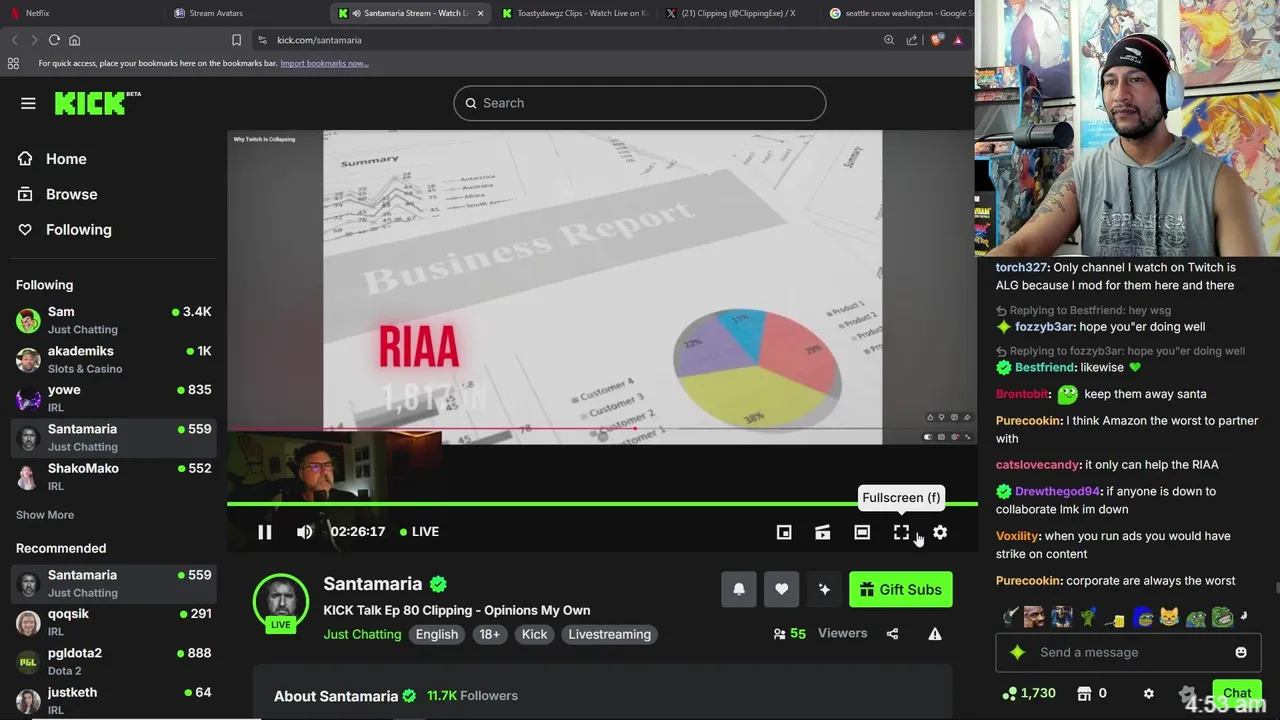Screen dimensions: 1280x720
Task: Click the share stream icon
Action: tap(892, 633)
